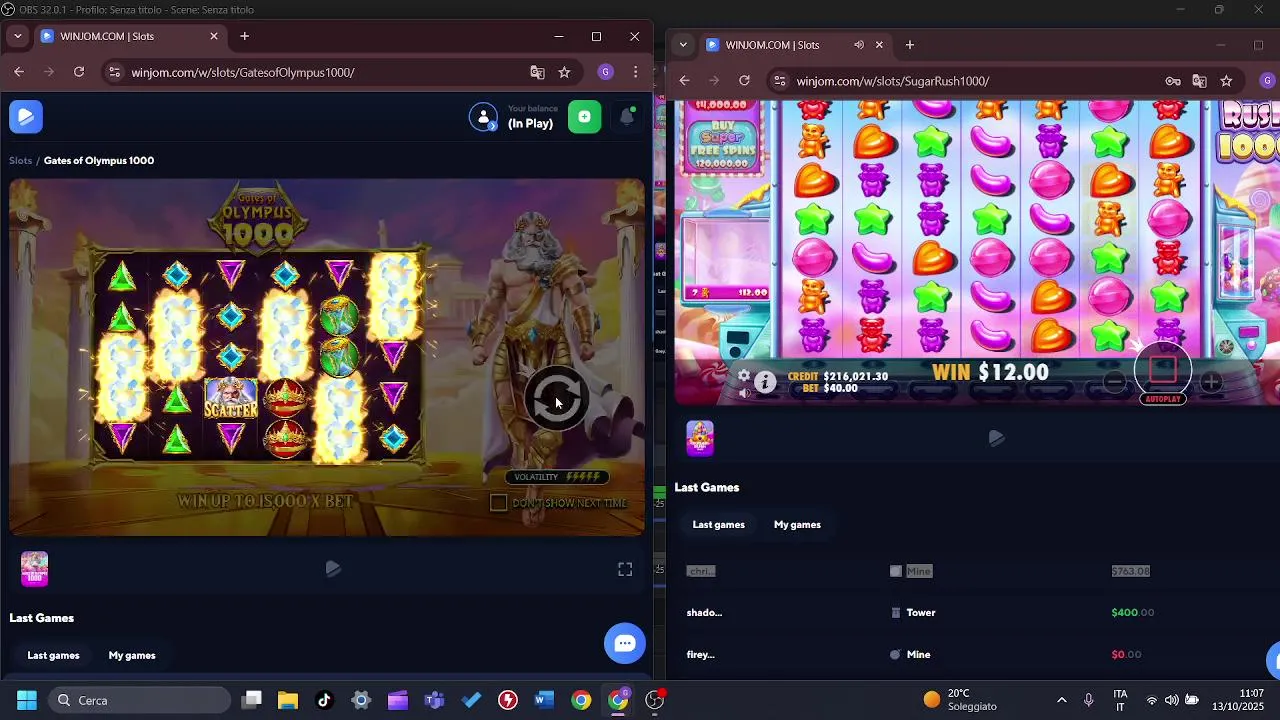Translate page icon in right browser
1280x720 pixels.
(1200, 81)
